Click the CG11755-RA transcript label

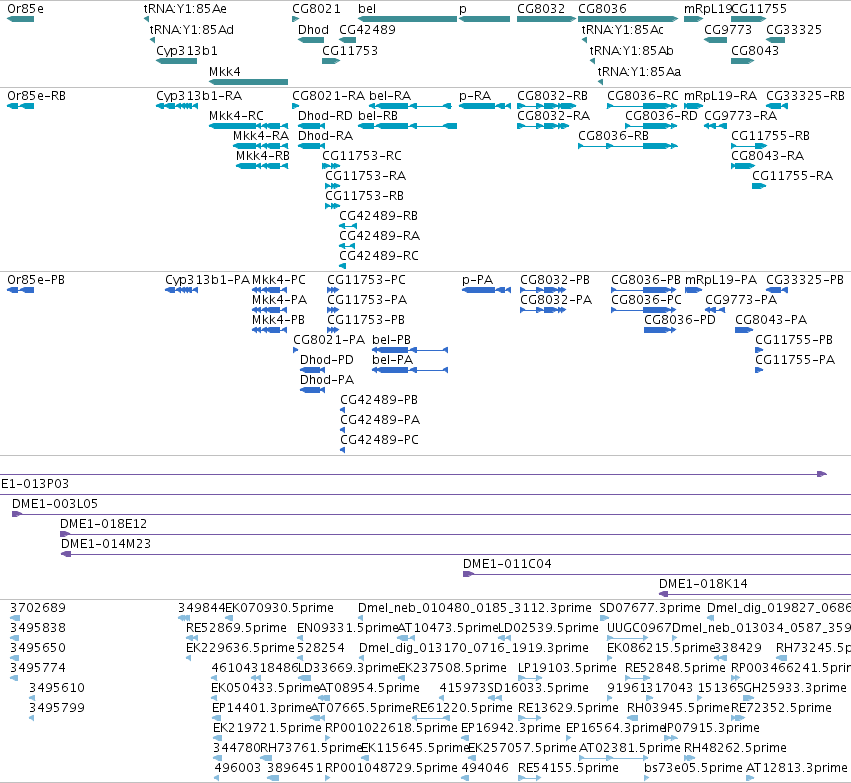(x=792, y=175)
